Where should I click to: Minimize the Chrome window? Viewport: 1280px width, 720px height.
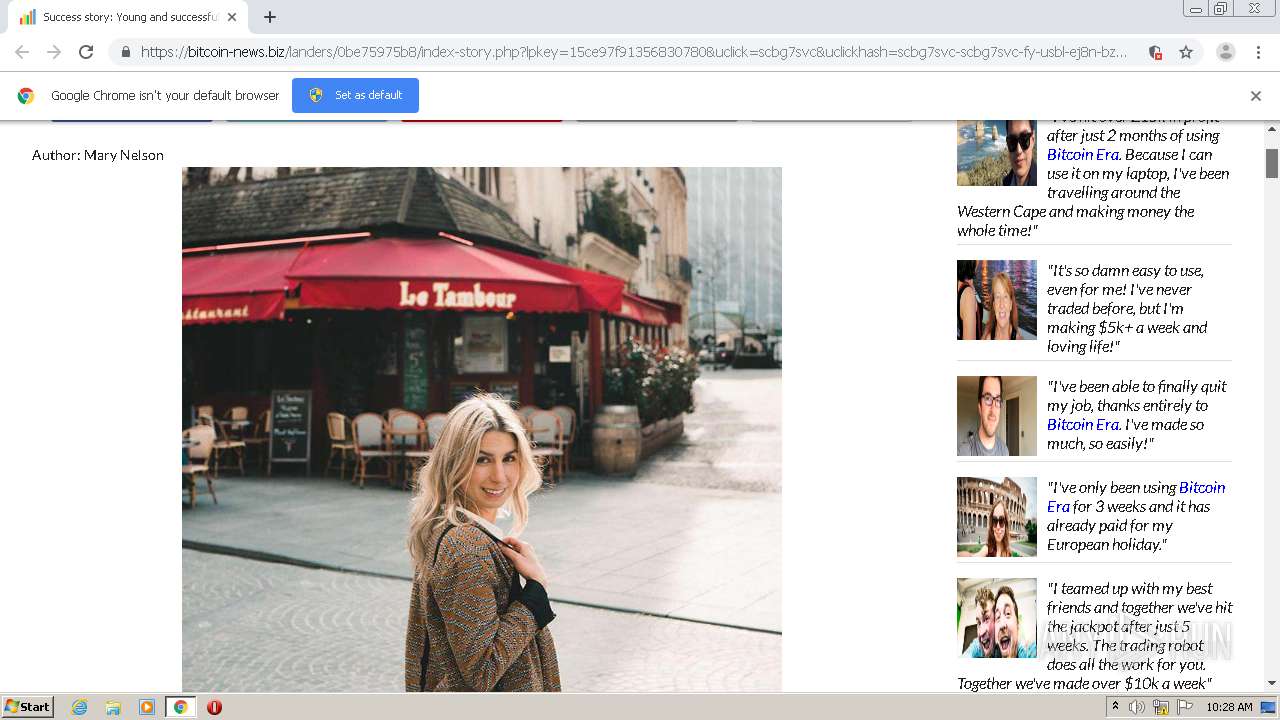pos(1196,9)
